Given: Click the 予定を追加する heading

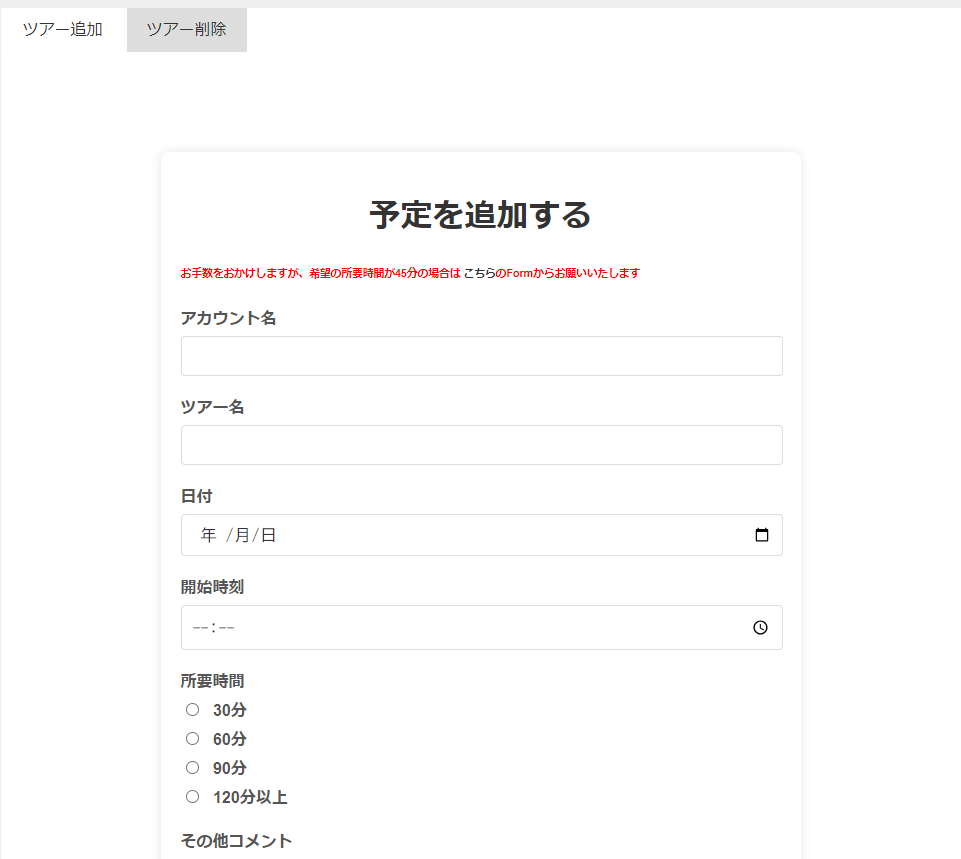Looking at the screenshot, I should [480, 215].
